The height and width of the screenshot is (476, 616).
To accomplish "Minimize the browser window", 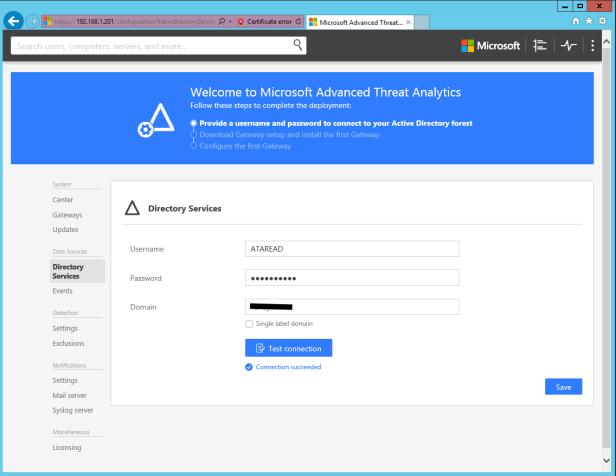I will click(565, 6).
